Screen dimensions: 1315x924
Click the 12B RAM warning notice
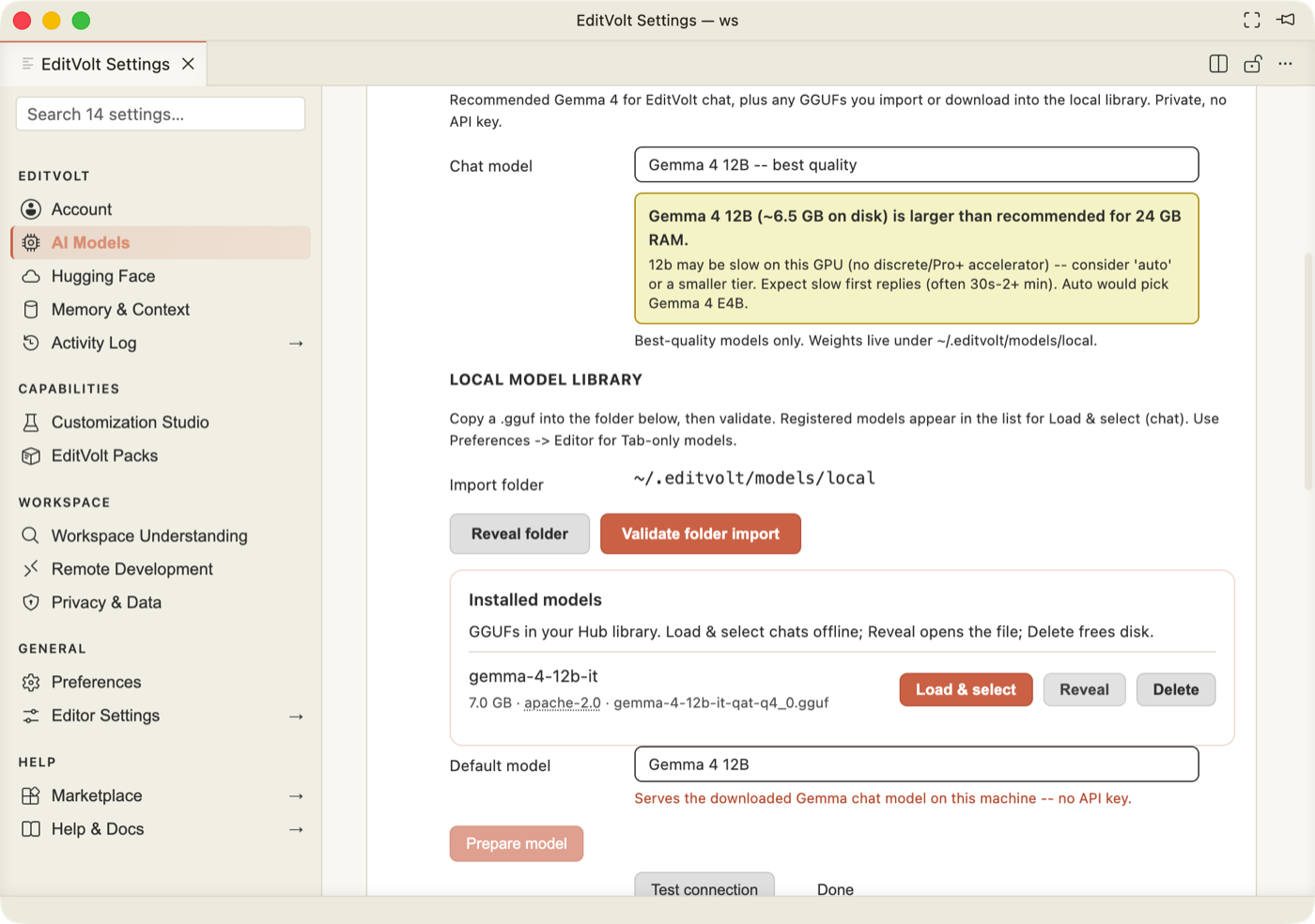(x=917, y=258)
